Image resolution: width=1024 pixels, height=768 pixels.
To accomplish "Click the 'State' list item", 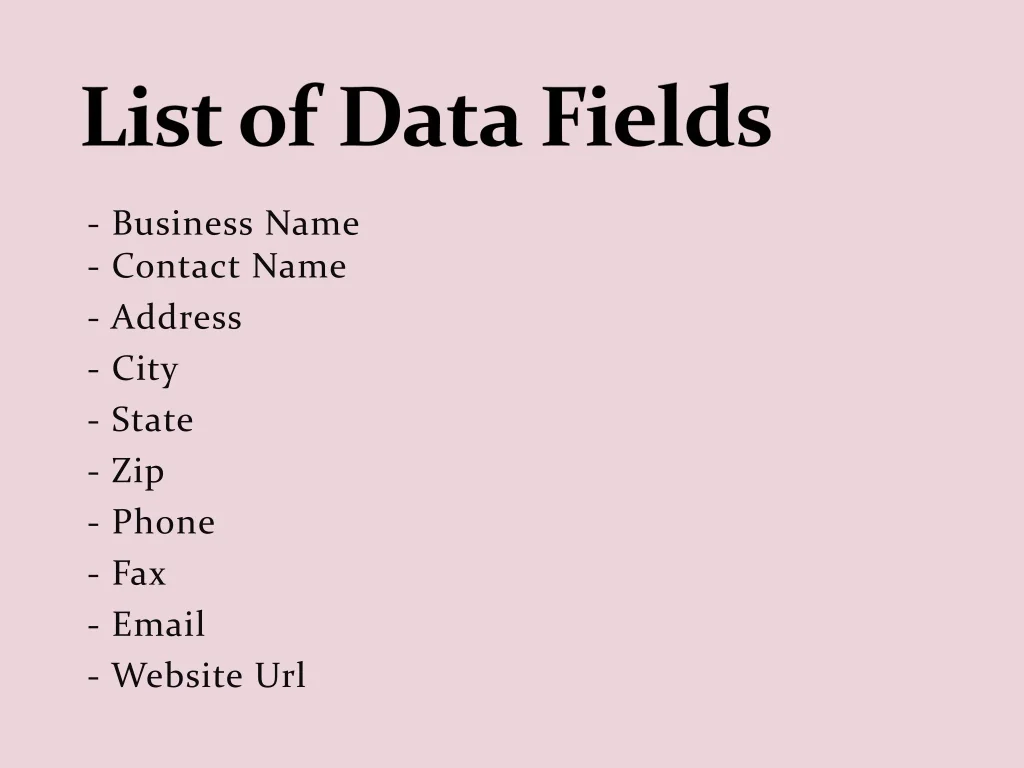I will pyautogui.click(x=152, y=420).
